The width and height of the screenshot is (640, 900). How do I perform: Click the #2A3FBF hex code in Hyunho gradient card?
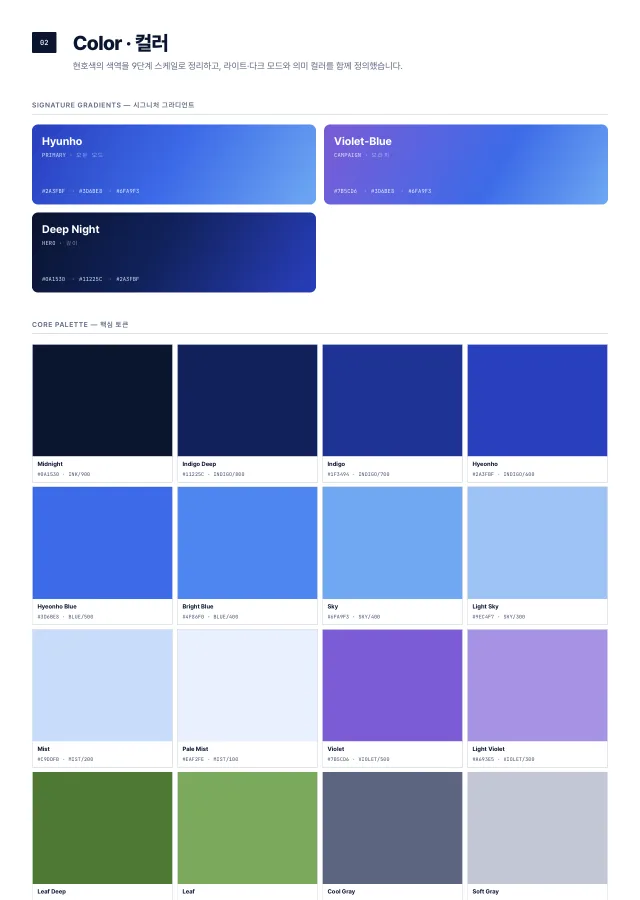pyautogui.click(x=53, y=191)
